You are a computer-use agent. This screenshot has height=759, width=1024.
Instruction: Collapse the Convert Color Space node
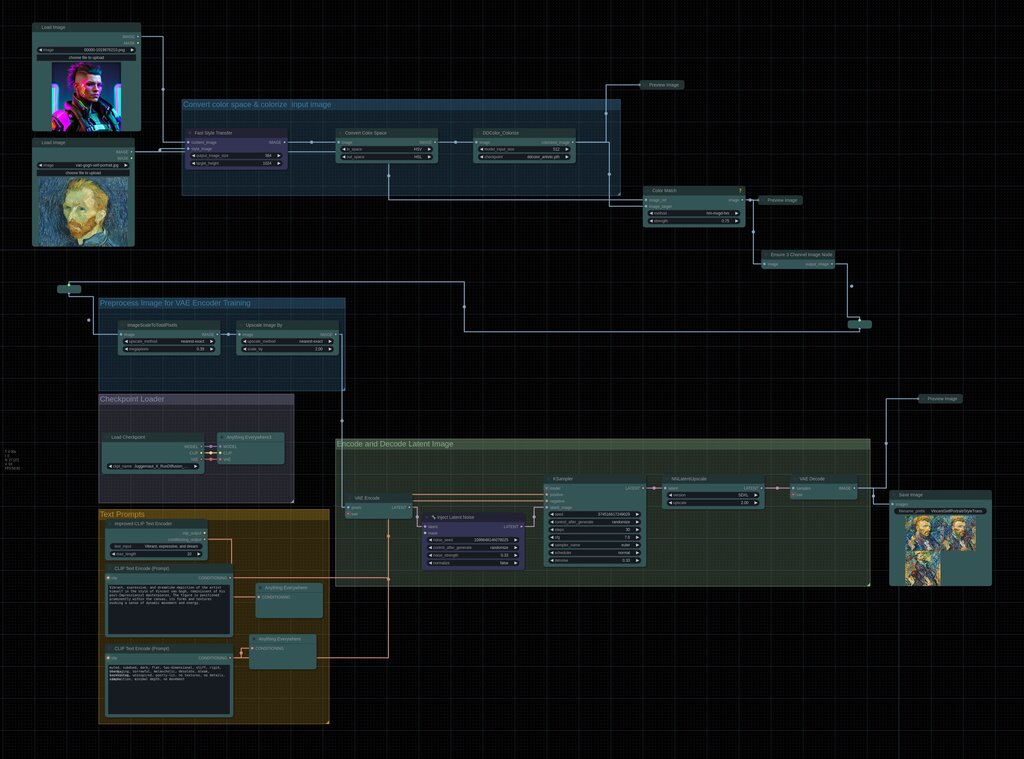pos(340,133)
